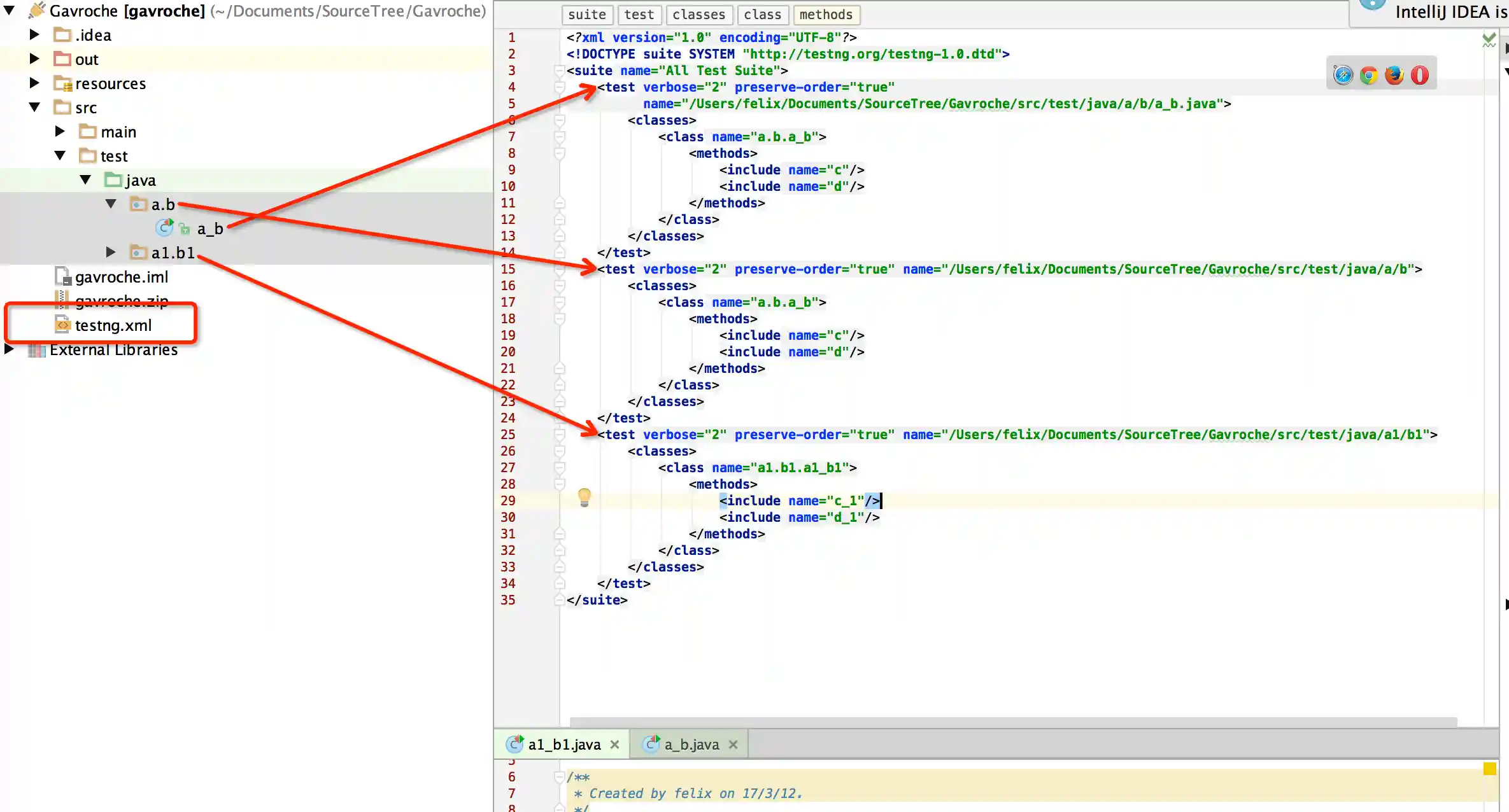This screenshot has height=812, width=1509.
Task: Collapse the src folder in project tree
Action: pyautogui.click(x=35, y=107)
